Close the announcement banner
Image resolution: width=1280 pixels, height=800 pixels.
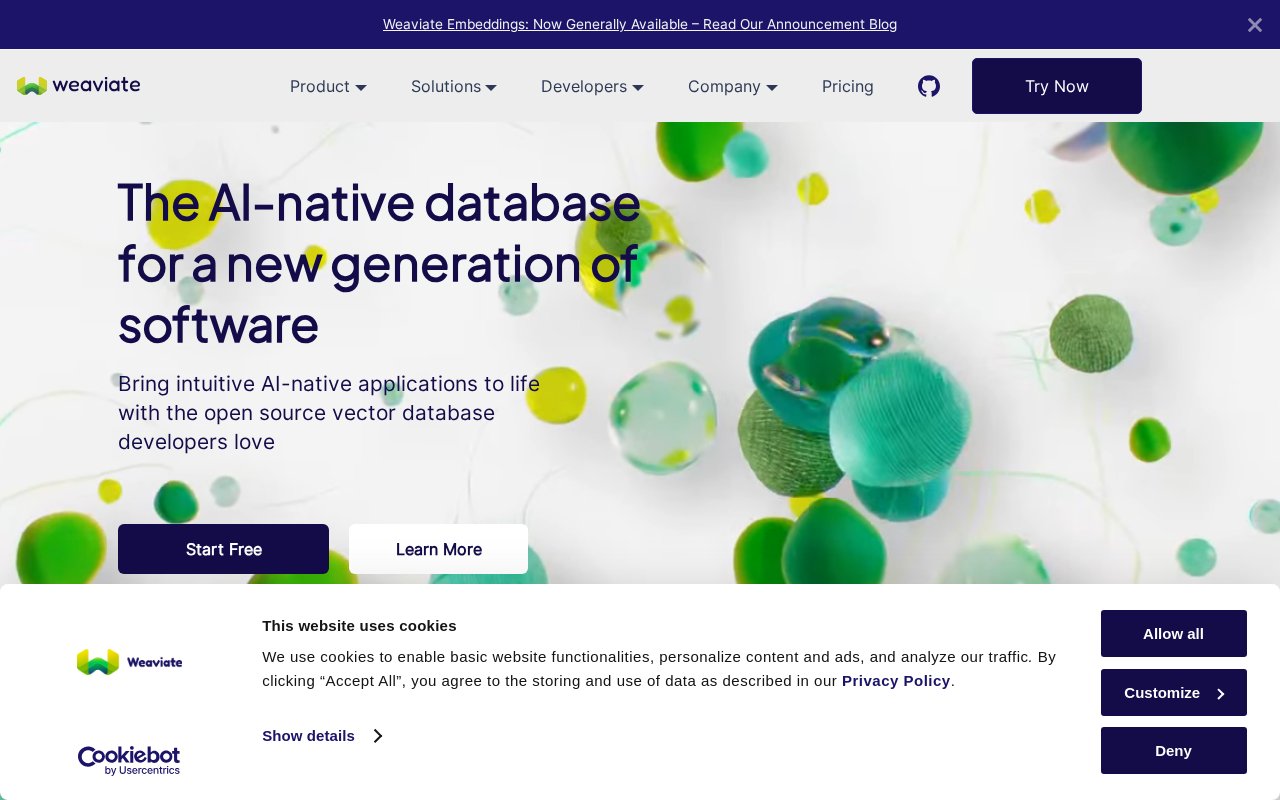pyautogui.click(x=1254, y=25)
